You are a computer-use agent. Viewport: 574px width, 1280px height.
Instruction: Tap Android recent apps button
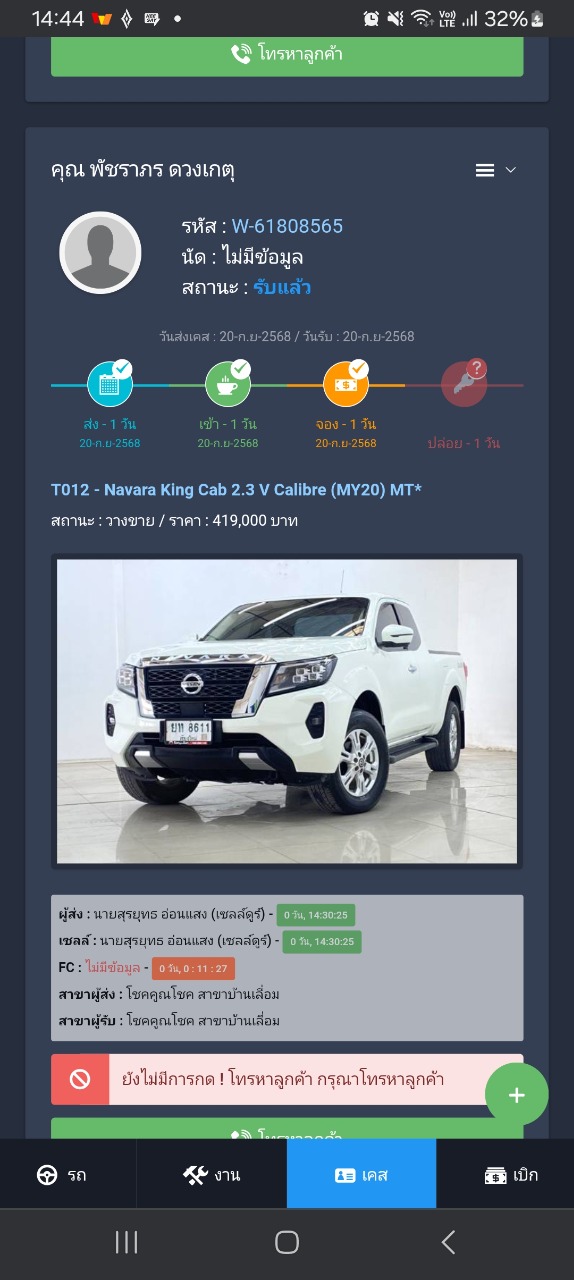pyautogui.click(x=126, y=1243)
